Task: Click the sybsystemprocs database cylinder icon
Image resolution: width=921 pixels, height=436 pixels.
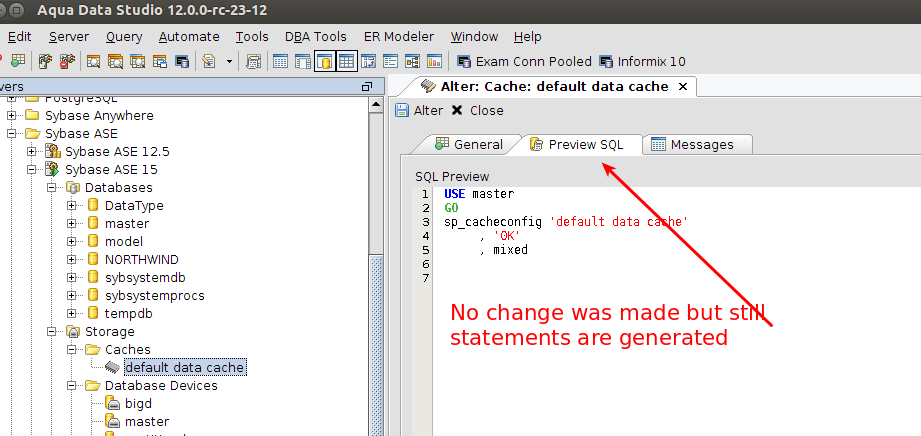Action: point(93,296)
